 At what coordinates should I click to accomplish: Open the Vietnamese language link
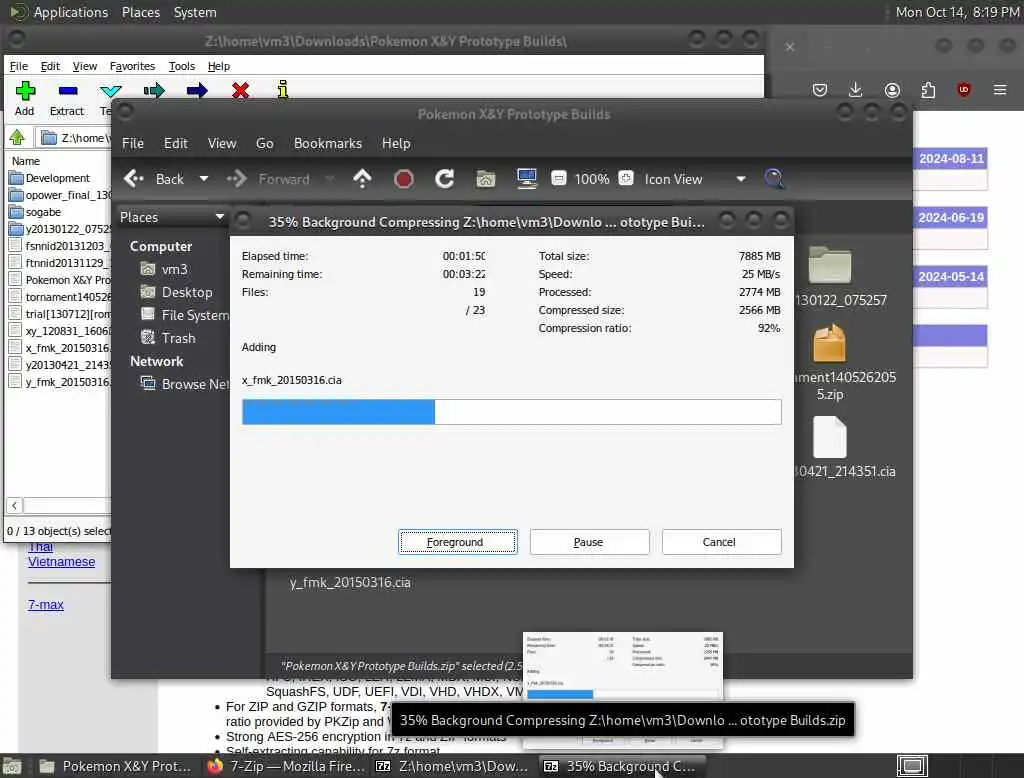(61, 562)
